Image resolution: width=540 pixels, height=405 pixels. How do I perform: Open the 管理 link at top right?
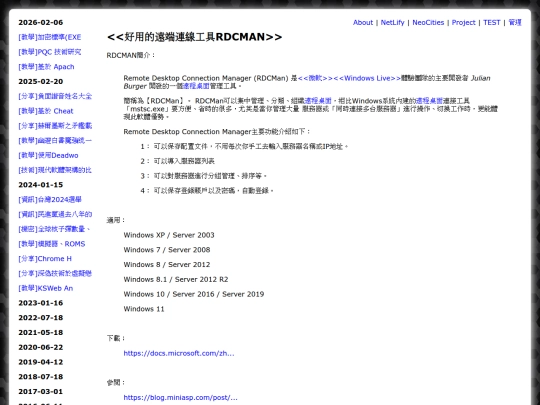click(x=515, y=22)
